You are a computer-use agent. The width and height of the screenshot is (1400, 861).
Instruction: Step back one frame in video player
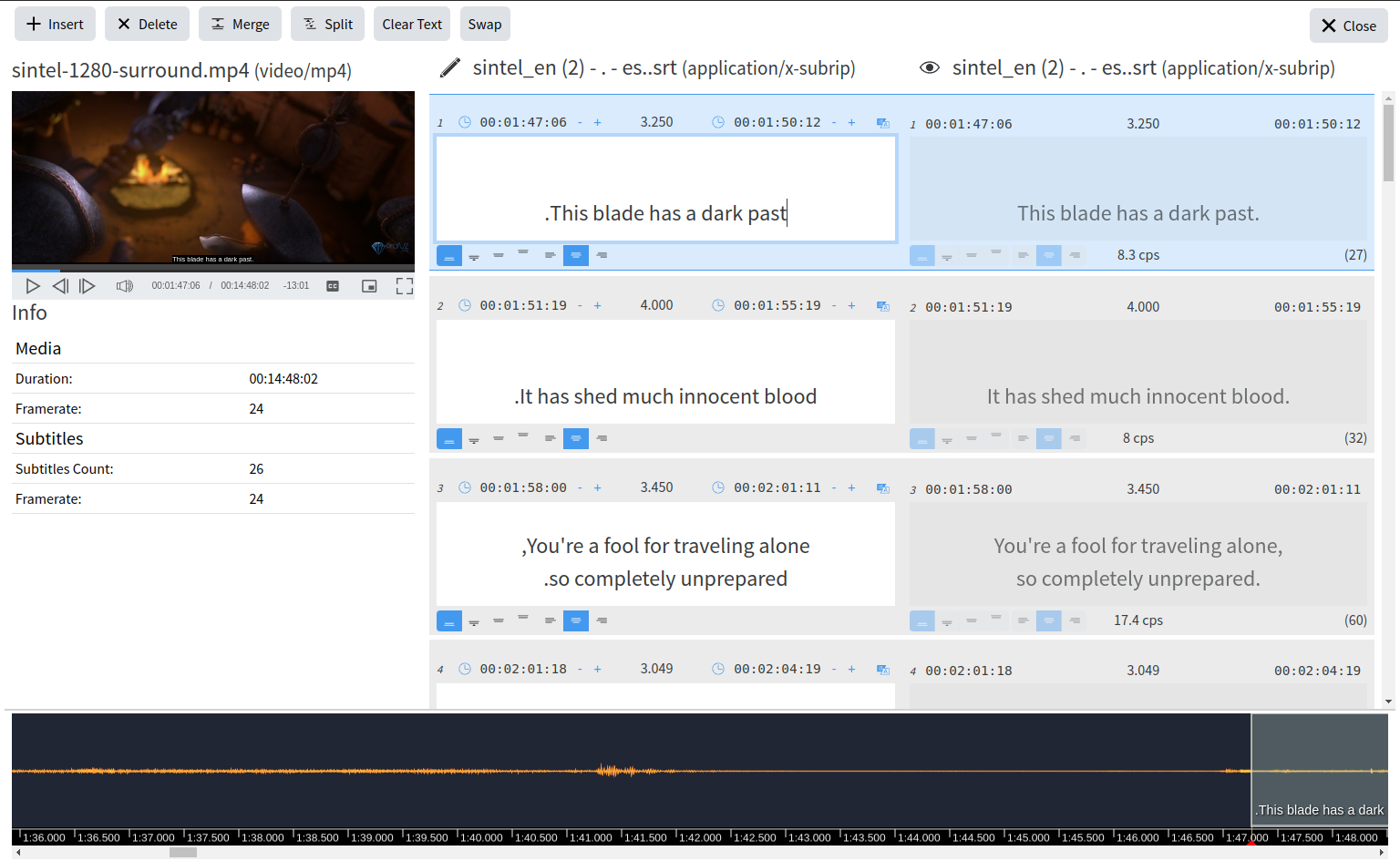click(x=60, y=286)
